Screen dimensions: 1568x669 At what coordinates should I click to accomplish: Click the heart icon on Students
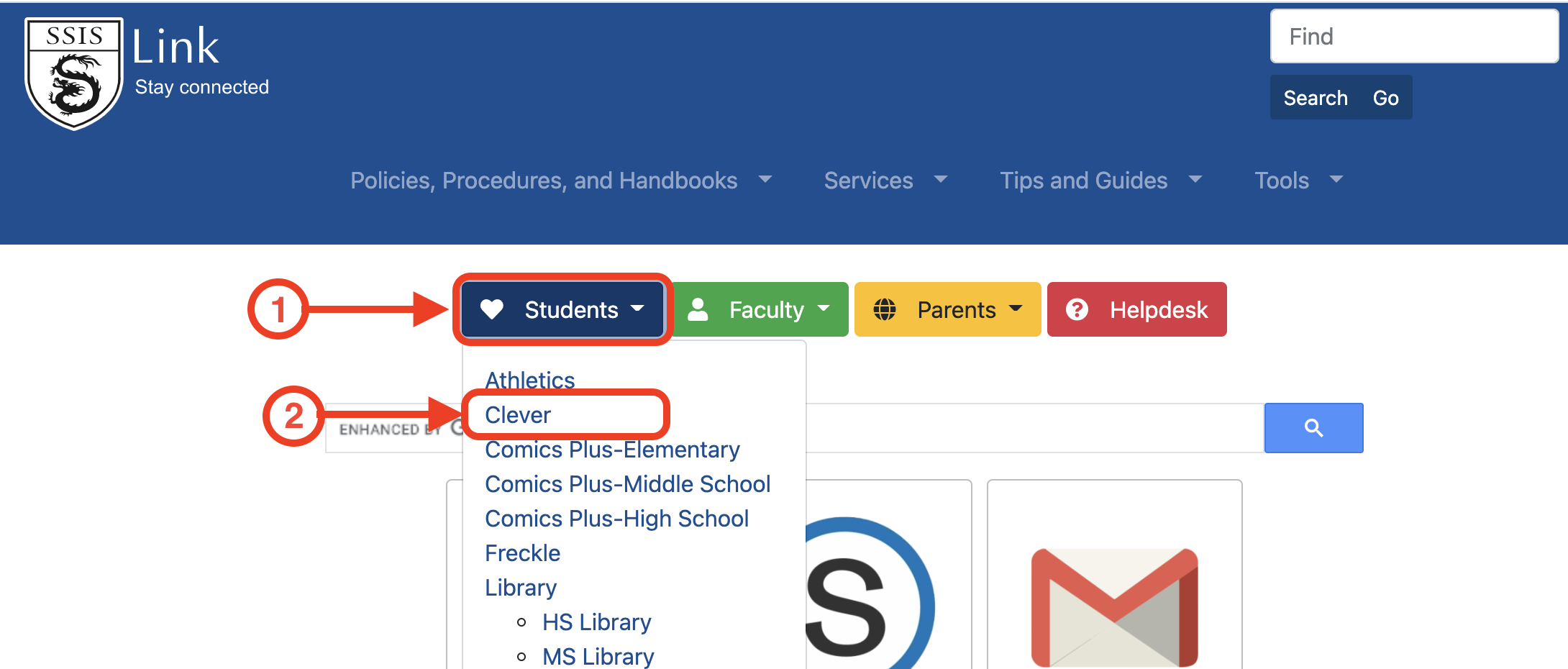(492, 309)
